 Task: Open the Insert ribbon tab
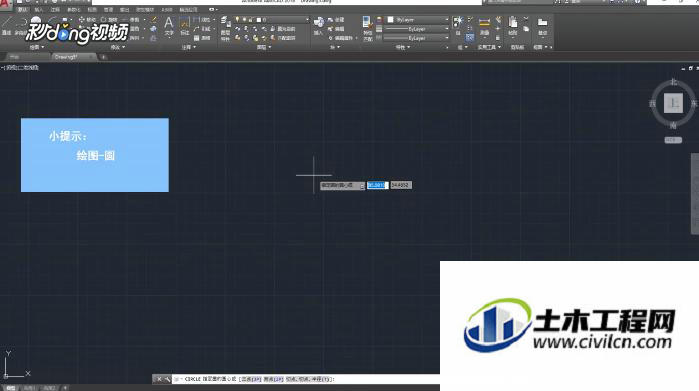pos(38,9)
